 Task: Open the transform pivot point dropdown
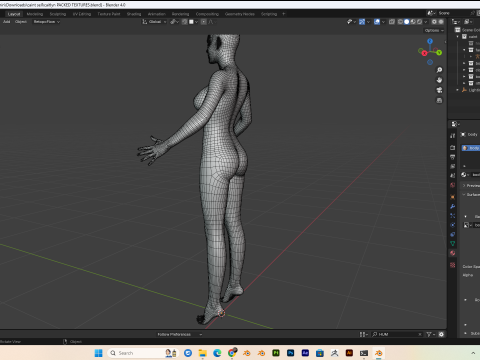tap(174, 22)
